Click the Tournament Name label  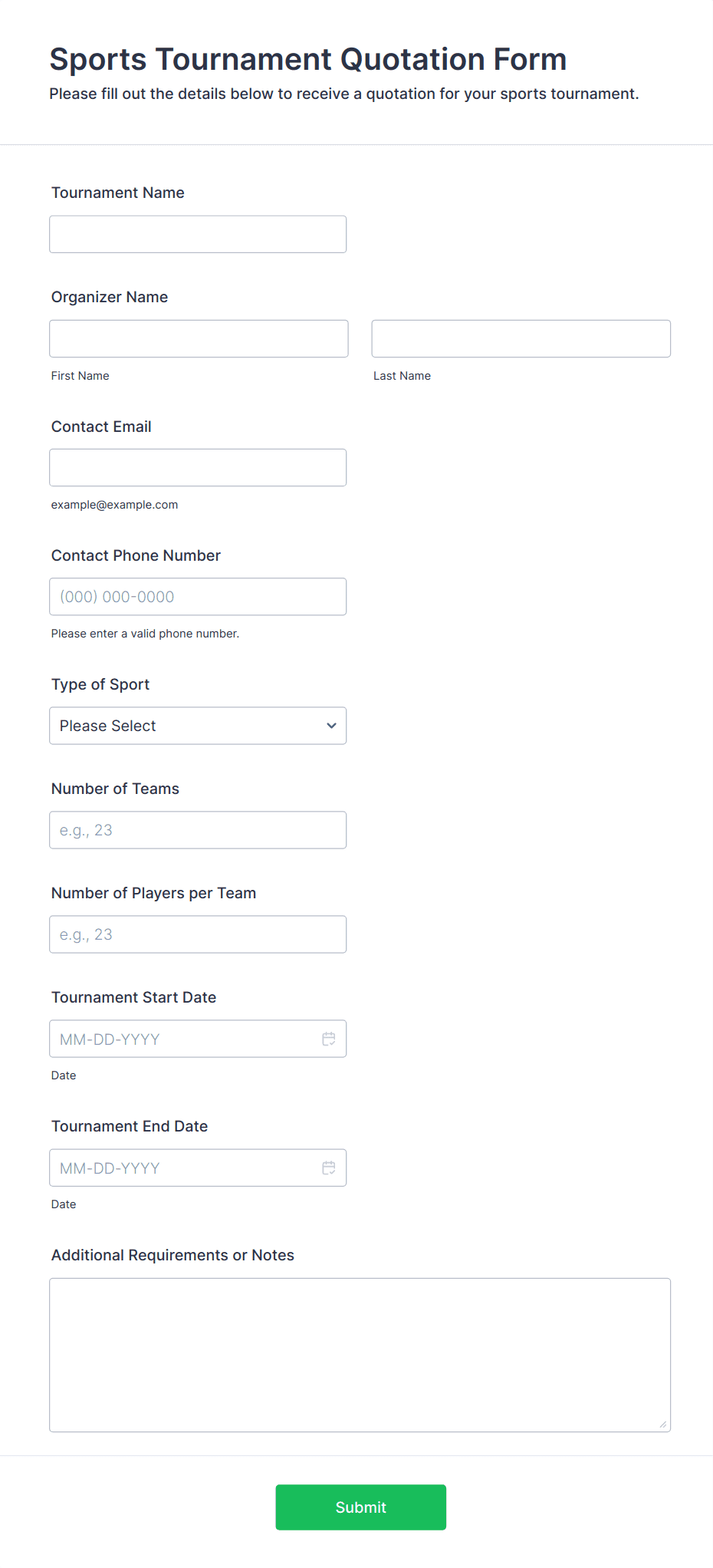(x=118, y=193)
